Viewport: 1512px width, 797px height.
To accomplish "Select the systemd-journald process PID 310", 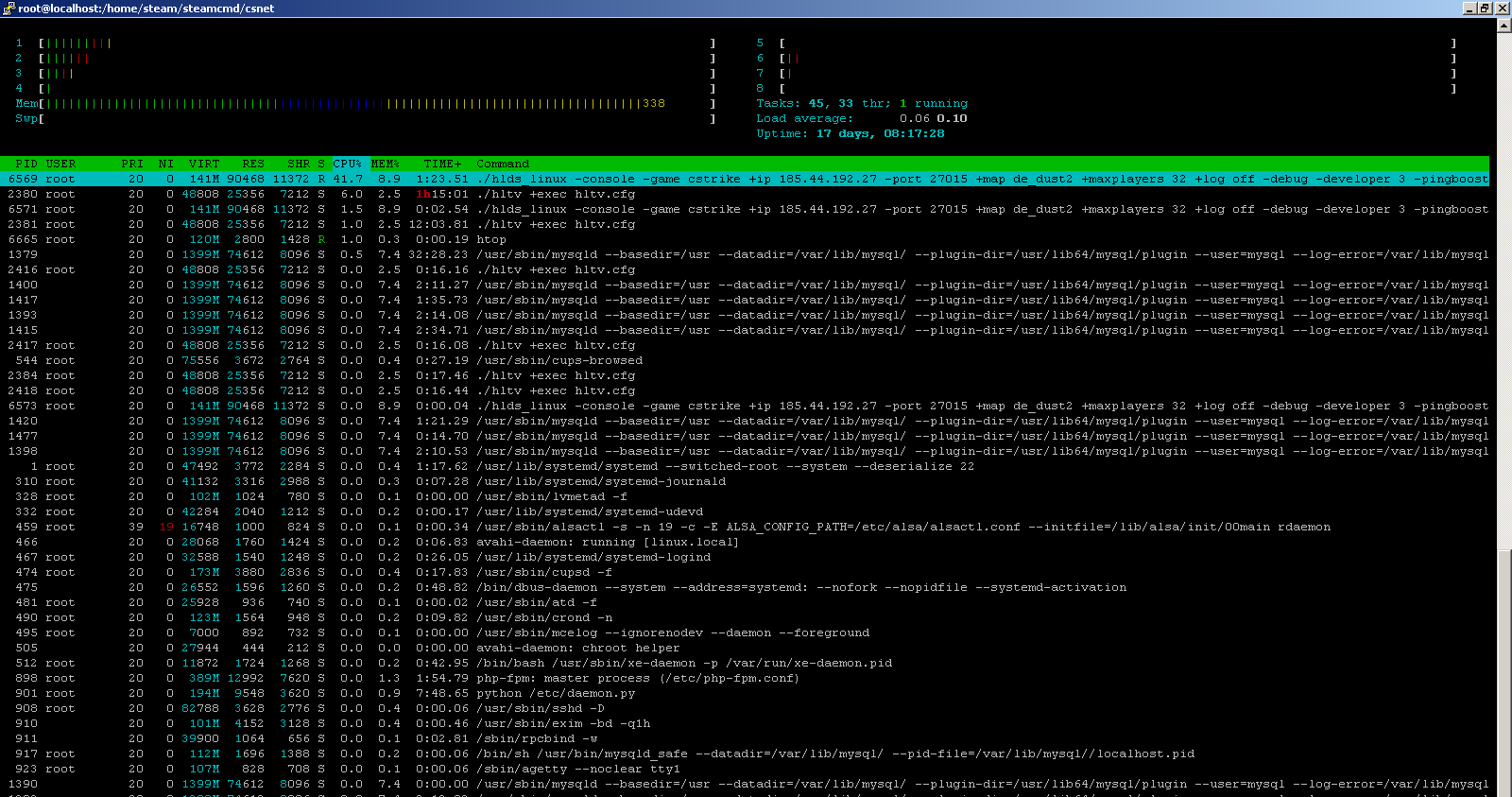I will coord(745,481).
